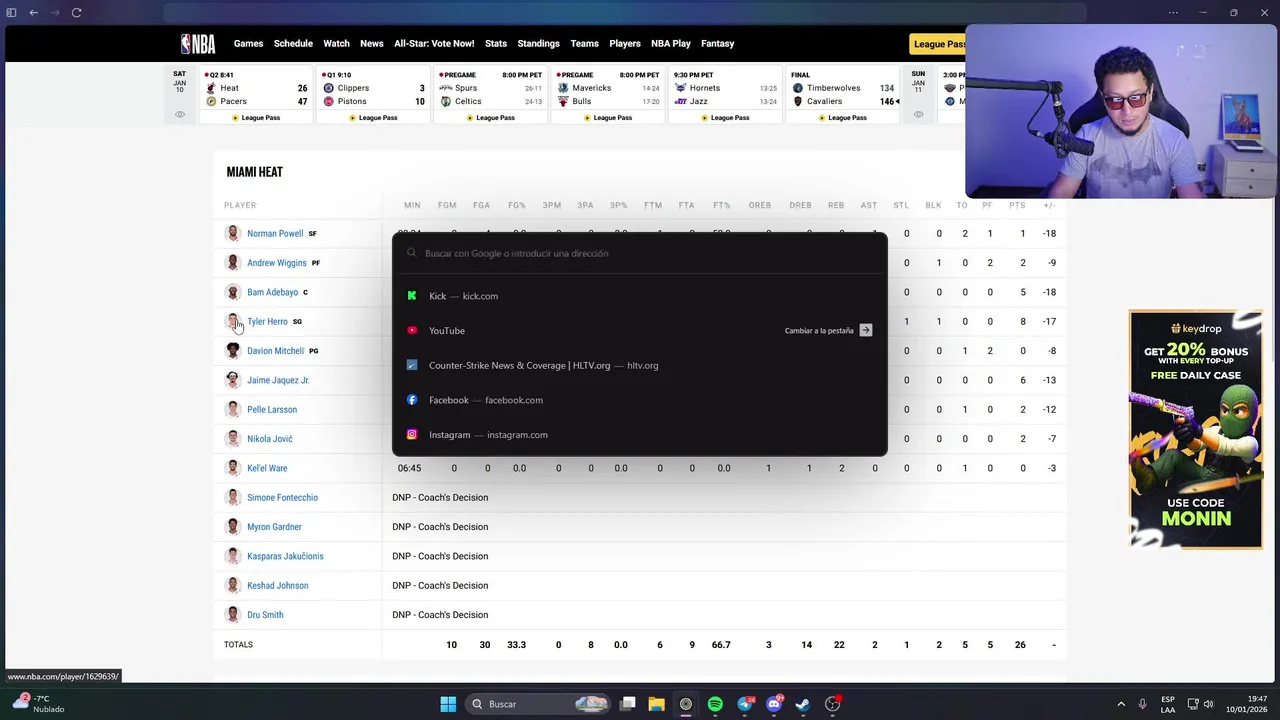Viewport: 1280px width, 720px height.
Task: Click the Windows taskbar Buscar search box
Action: pyautogui.click(x=540, y=704)
